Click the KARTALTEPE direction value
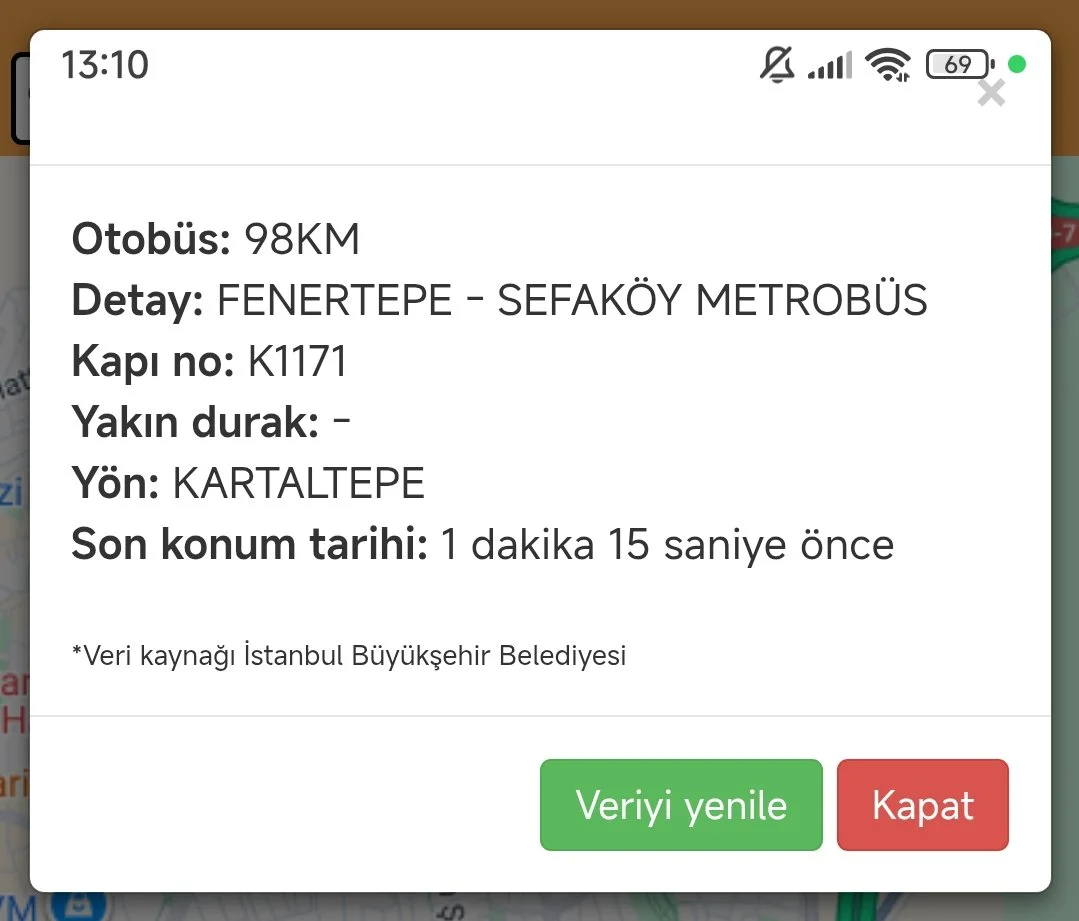The image size is (1079, 921). pos(299,484)
